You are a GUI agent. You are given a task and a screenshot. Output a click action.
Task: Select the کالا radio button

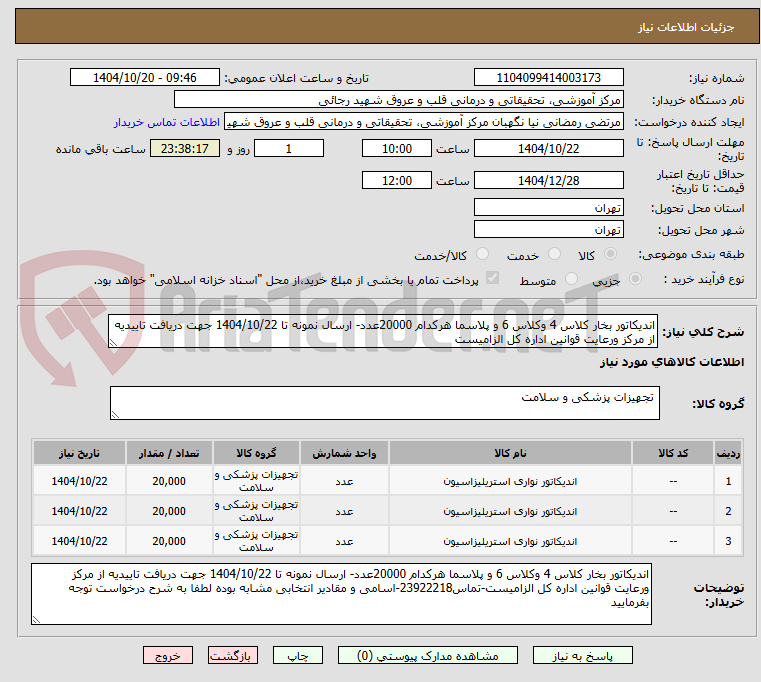(610, 254)
